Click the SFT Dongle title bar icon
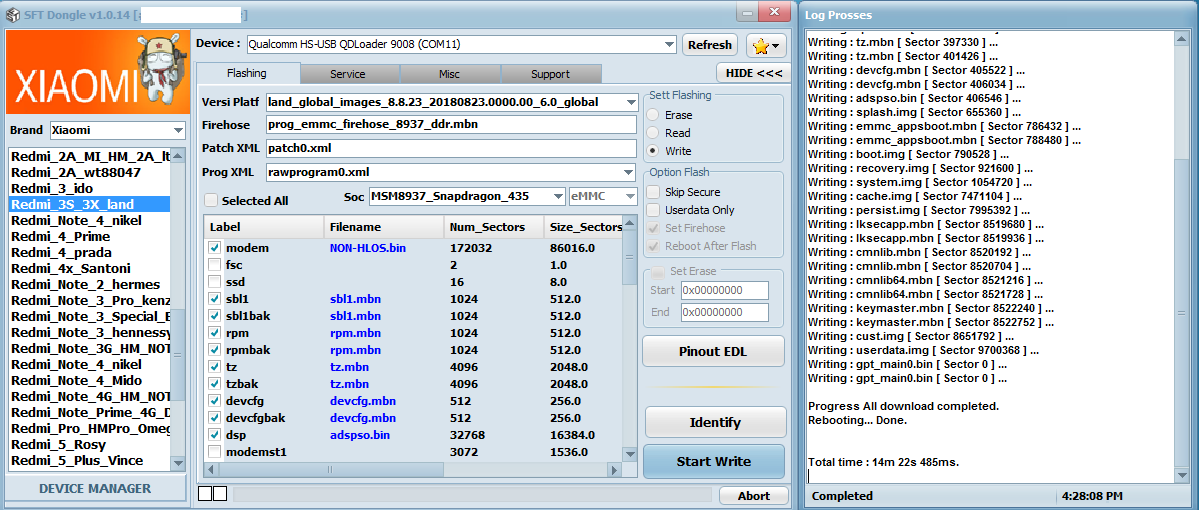The width and height of the screenshot is (1199, 510). [12, 13]
